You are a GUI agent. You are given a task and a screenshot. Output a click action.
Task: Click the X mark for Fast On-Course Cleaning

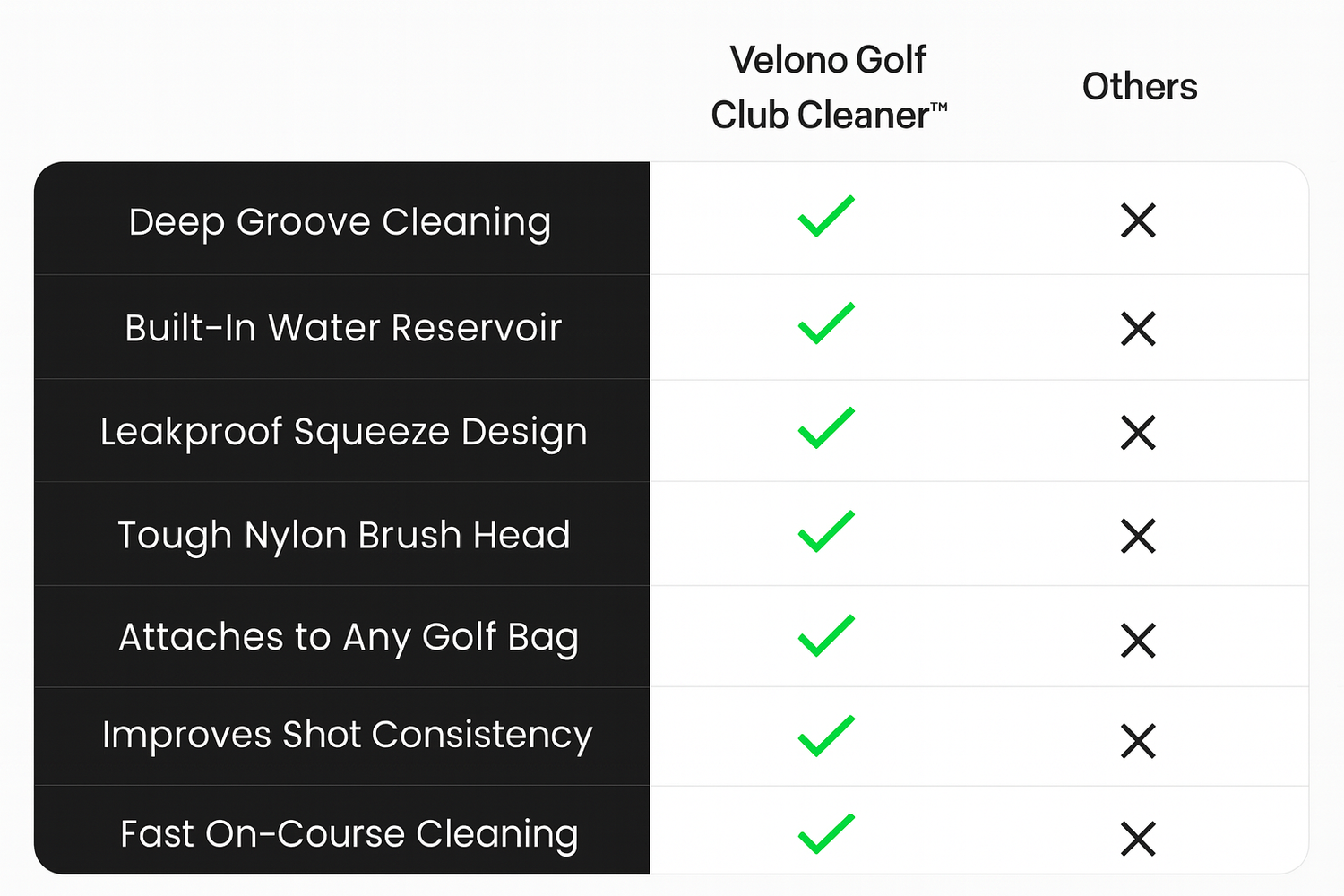[x=1138, y=840]
